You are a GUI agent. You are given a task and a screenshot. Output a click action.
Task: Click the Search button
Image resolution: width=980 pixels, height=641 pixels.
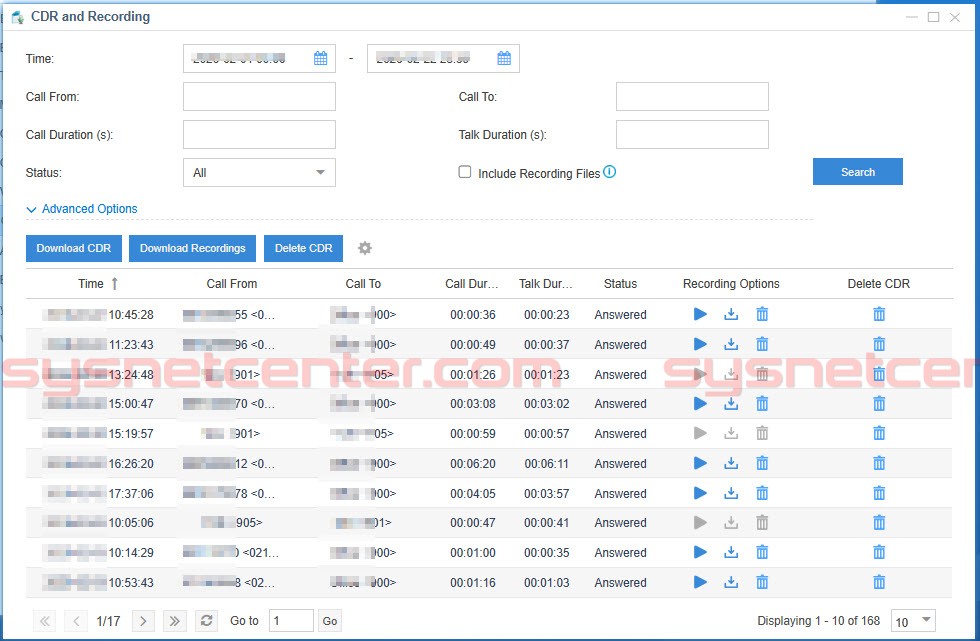click(857, 171)
